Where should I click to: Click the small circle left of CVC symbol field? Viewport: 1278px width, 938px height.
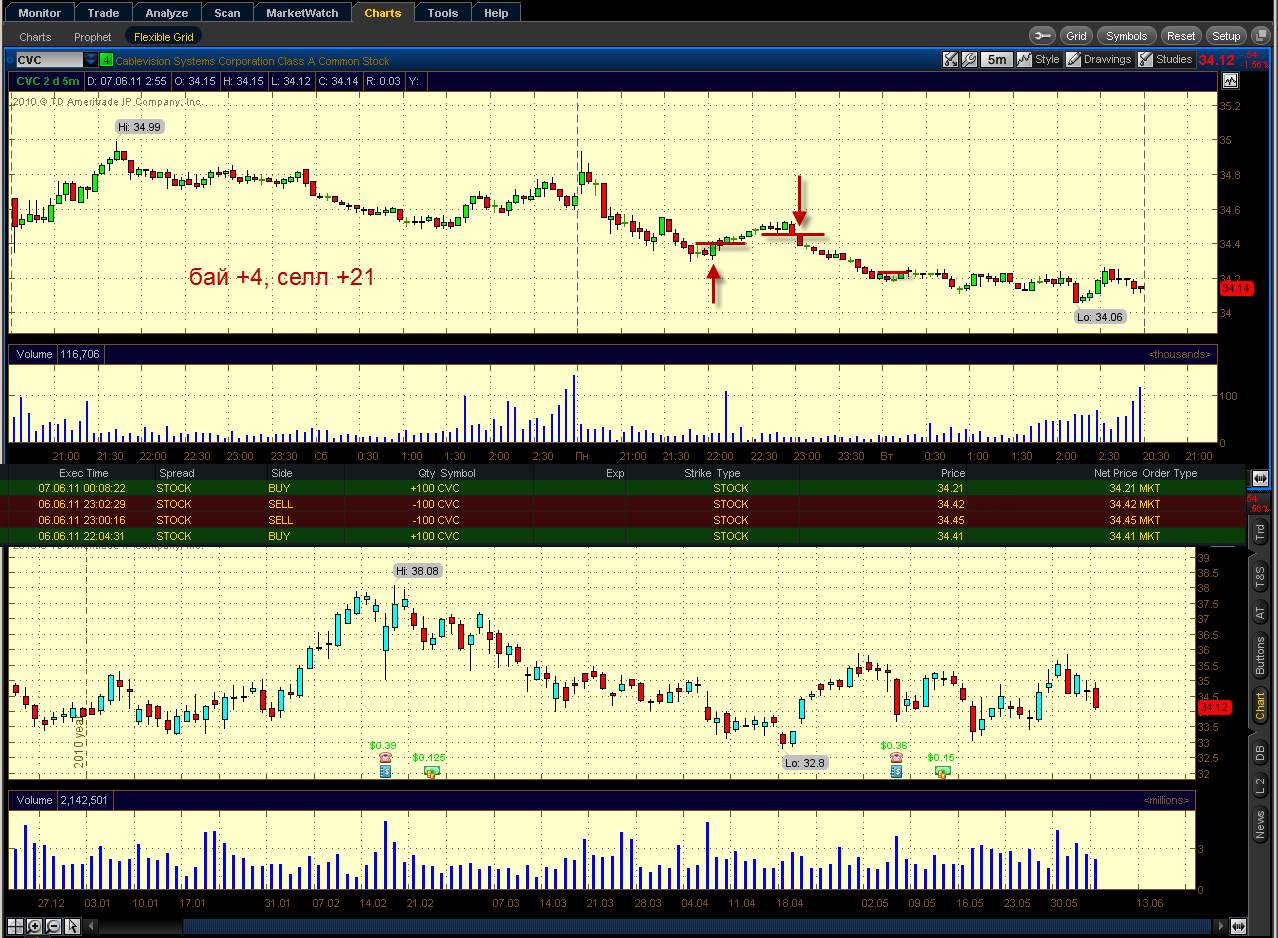pos(9,61)
